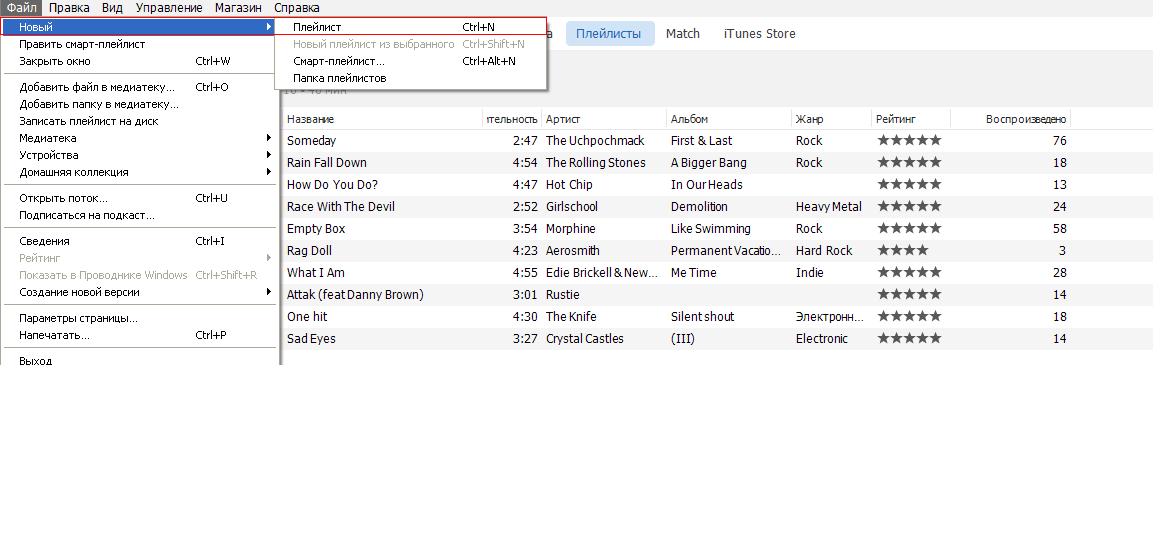The image size is (1153, 533).
Task: Choose Плейлист in the submenu
Action: pyautogui.click(x=411, y=27)
